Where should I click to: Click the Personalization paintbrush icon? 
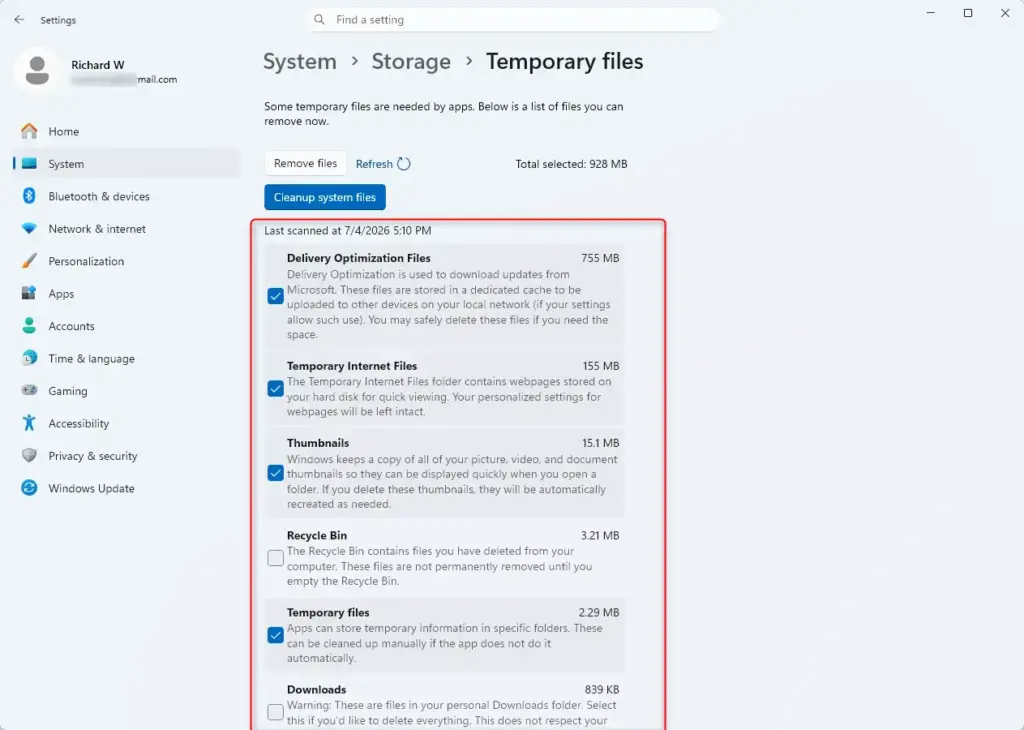(29, 261)
